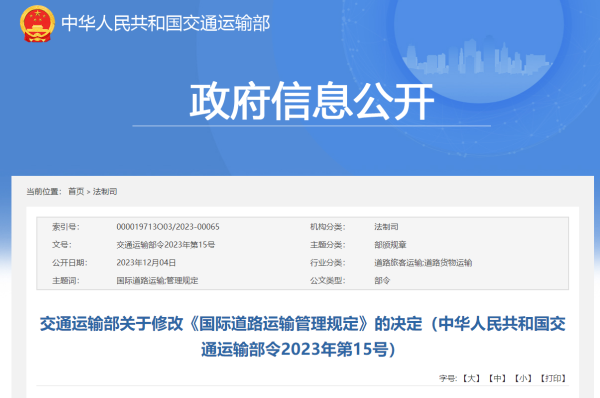Select industry category 道路旅客运输;道路货物运输
The height and width of the screenshot is (398, 600).
[x=423, y=263]
